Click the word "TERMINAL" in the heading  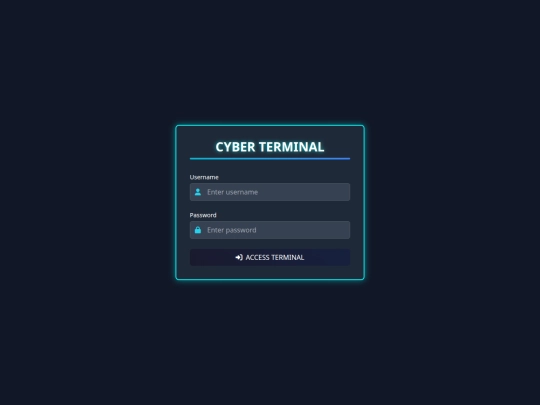coord(292,147)
